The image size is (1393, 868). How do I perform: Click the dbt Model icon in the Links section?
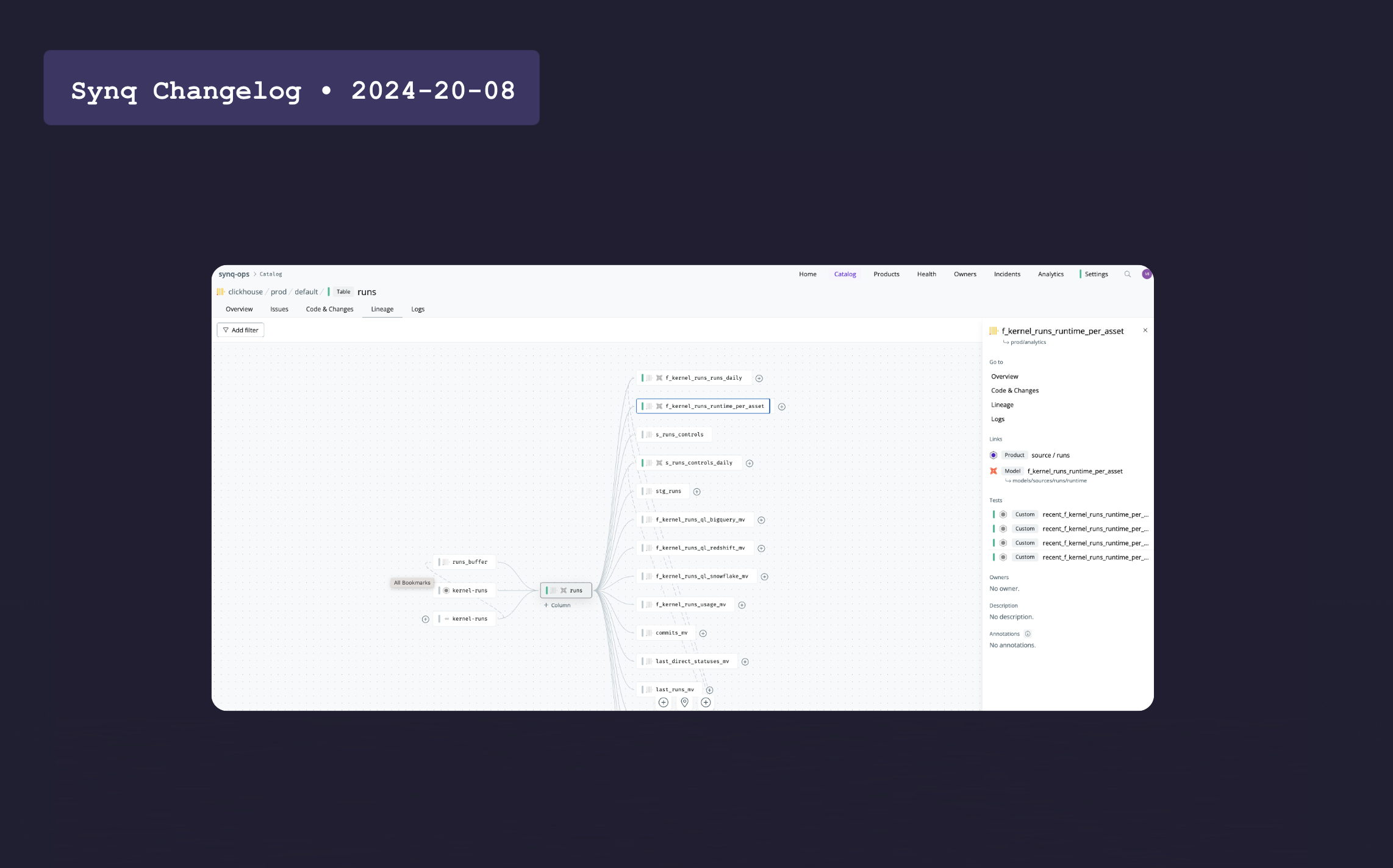pyautogui.click(x=994, y=471)
